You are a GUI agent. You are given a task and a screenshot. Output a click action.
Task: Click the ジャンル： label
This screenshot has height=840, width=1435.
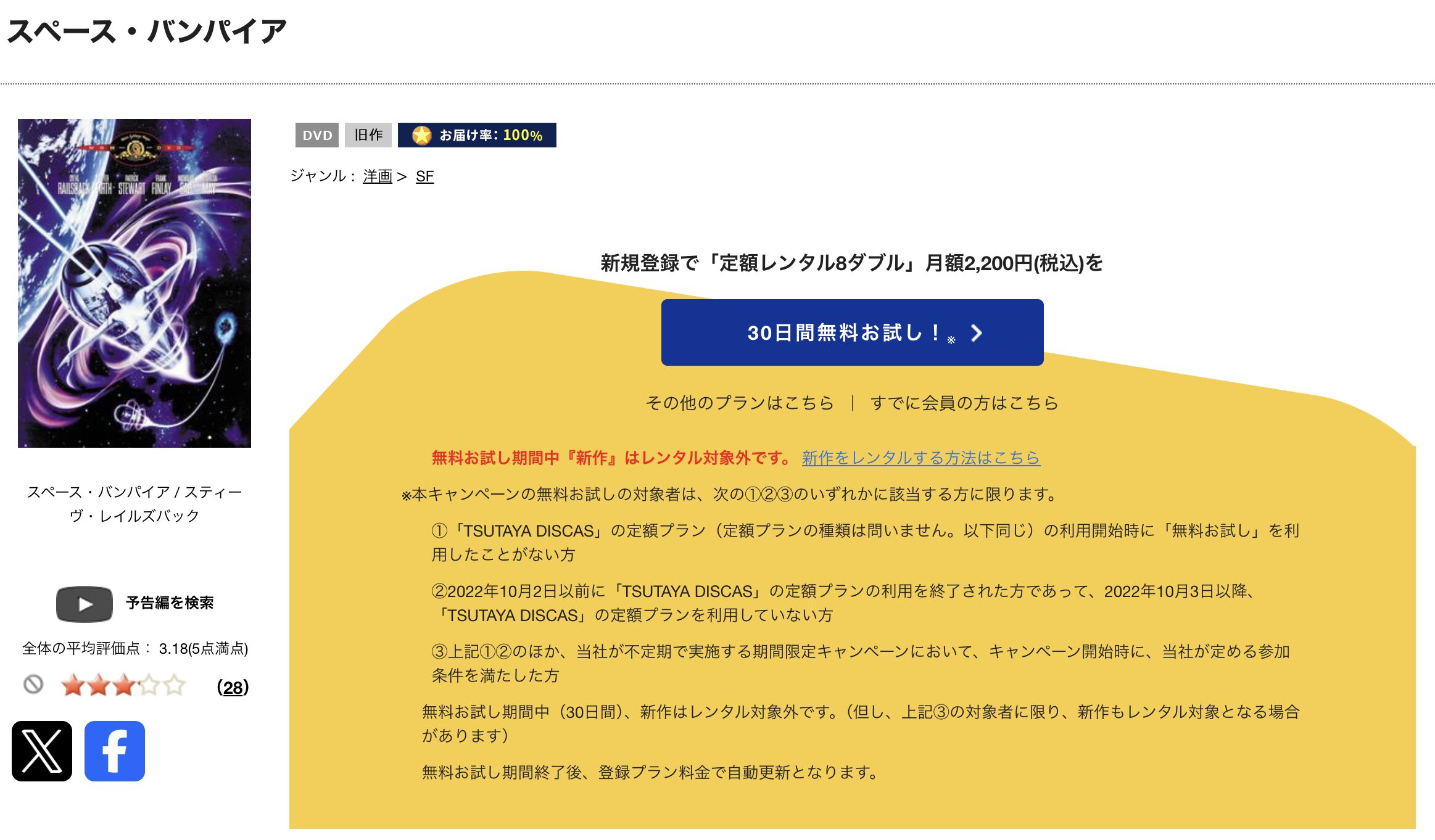(323, 176)
